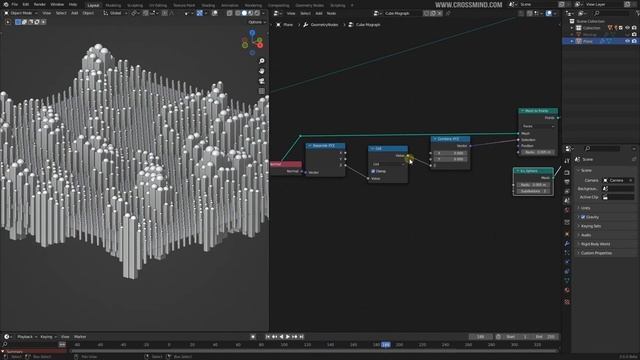Viewport: 640px width, 360px height.
Task: Expand the Collection in the outliner
Action: [572, 28]
